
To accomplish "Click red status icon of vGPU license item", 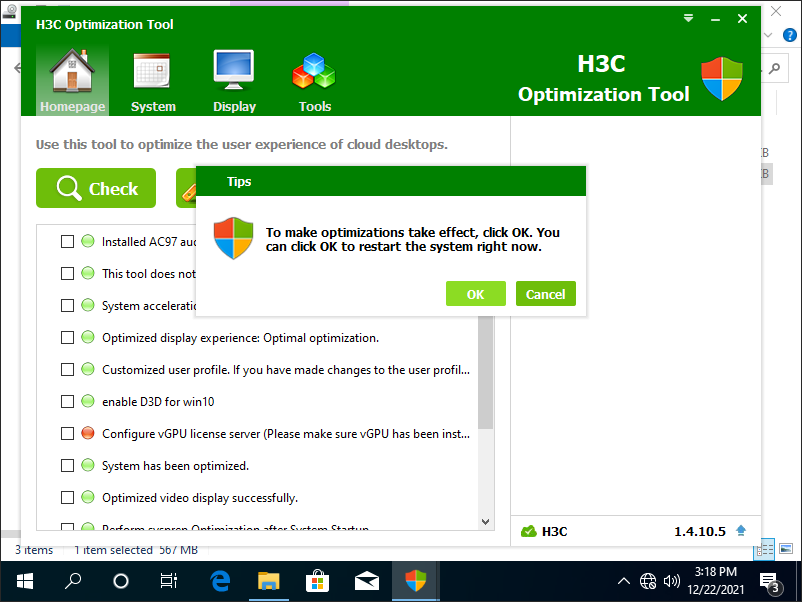I will pos(88,433).
